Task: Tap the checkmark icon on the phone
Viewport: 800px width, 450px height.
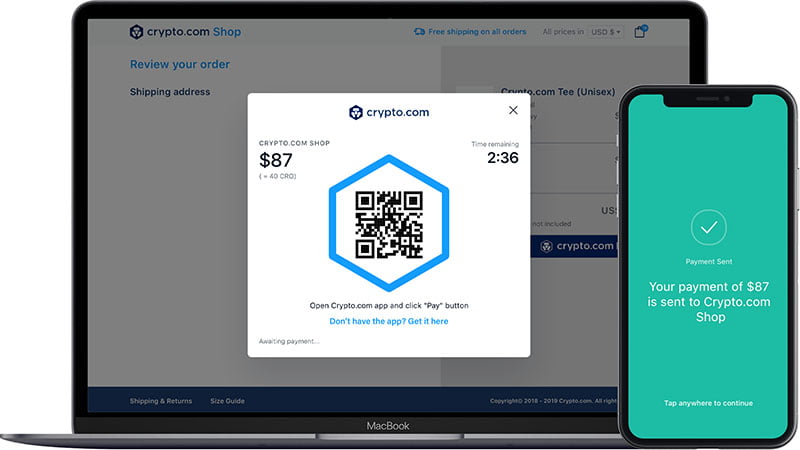Action: (709, 228)
